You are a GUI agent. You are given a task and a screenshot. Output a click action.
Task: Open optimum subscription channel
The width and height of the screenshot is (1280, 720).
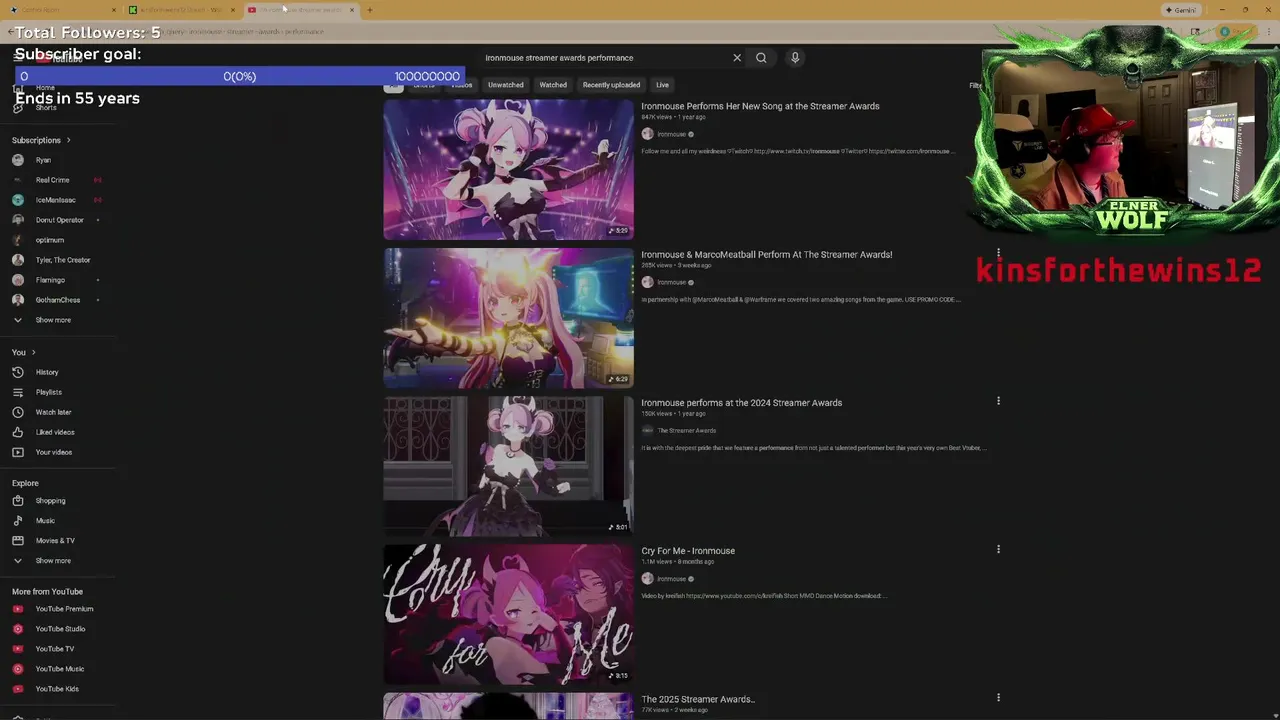[x=49, y=240]
